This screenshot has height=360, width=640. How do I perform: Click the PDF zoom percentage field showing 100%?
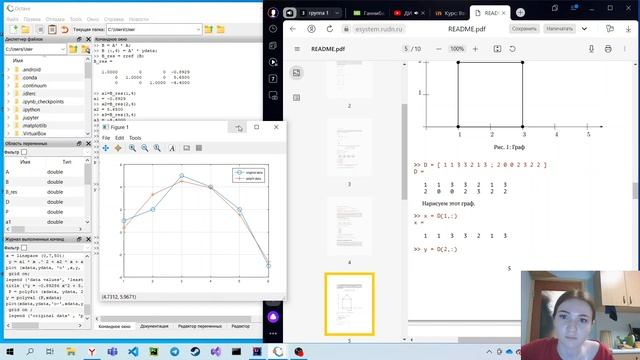coord(457,49)
